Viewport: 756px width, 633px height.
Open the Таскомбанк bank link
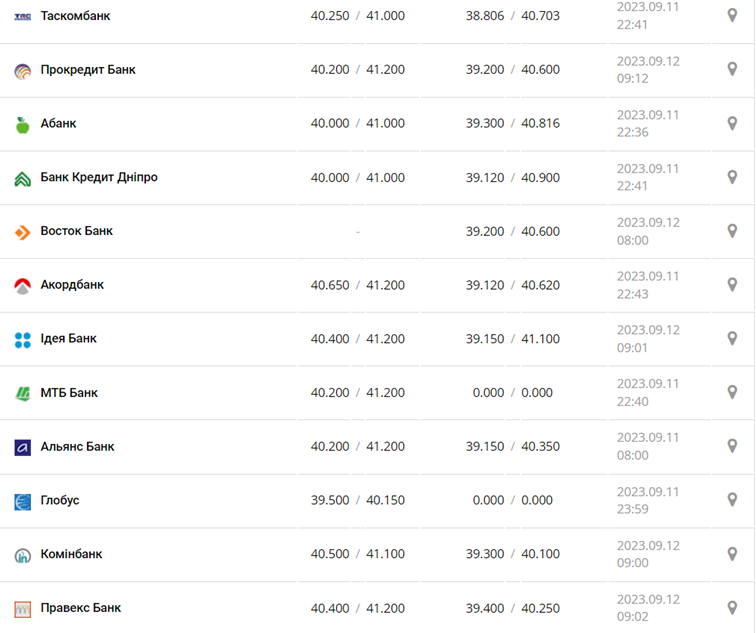[x=75, y=16]
